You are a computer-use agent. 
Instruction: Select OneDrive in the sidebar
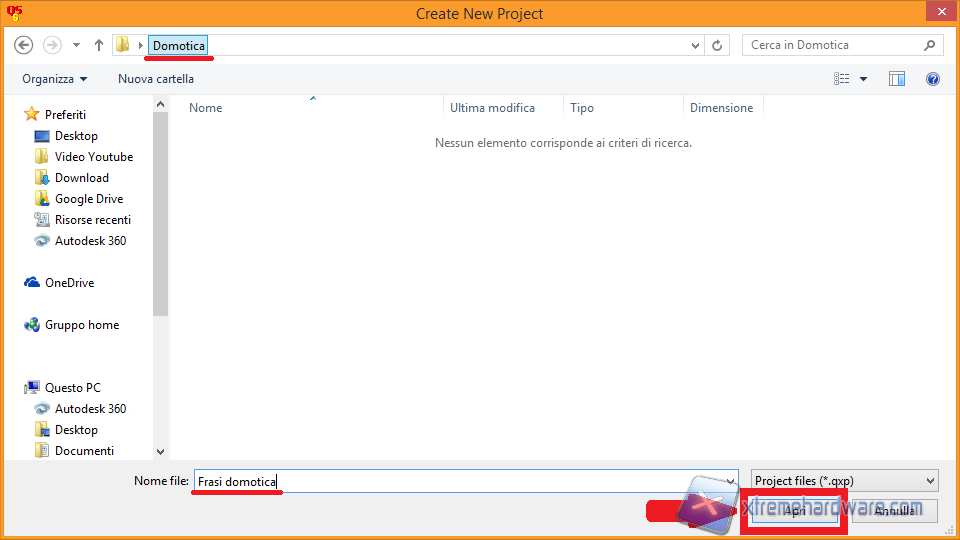pos(69,283)
